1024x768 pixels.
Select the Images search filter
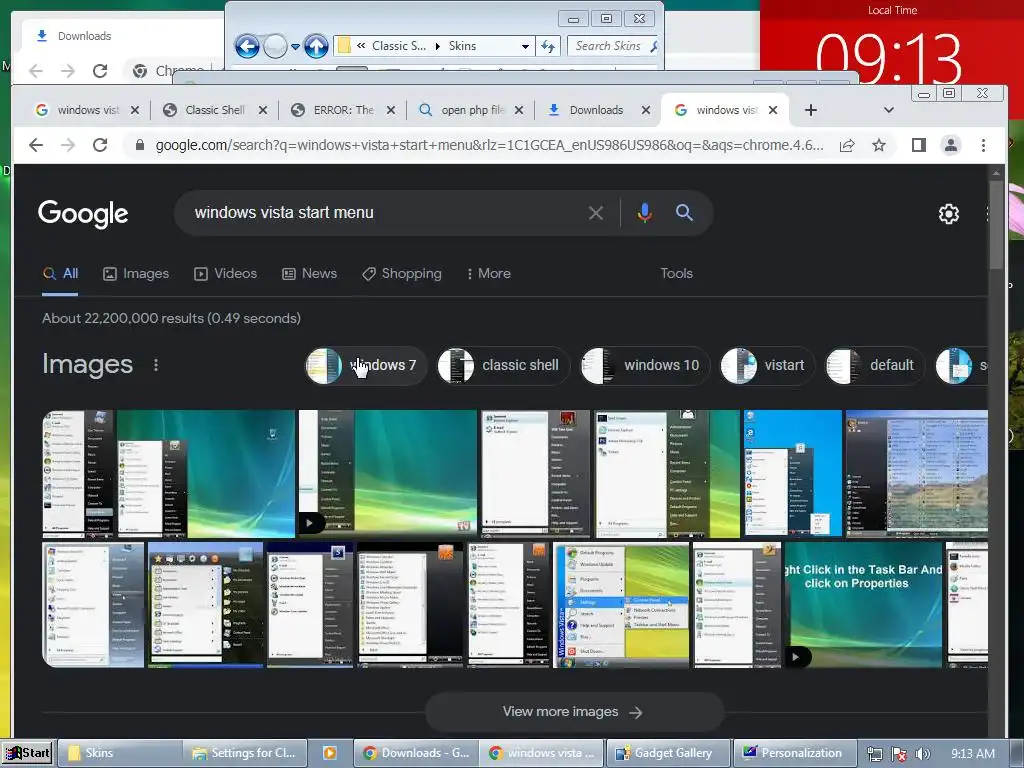(x=136, y=274)
